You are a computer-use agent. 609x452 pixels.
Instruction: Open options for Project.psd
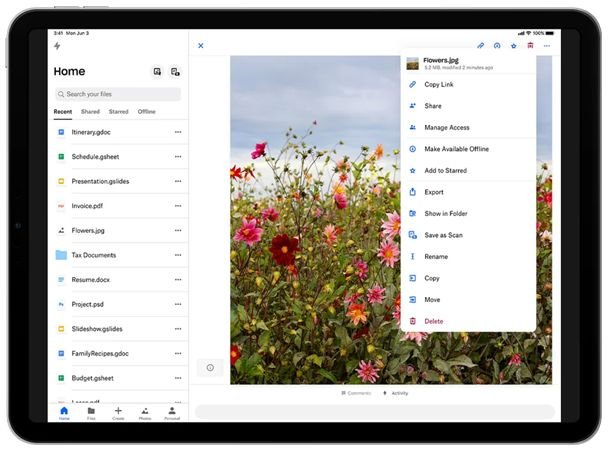point(178,304)
